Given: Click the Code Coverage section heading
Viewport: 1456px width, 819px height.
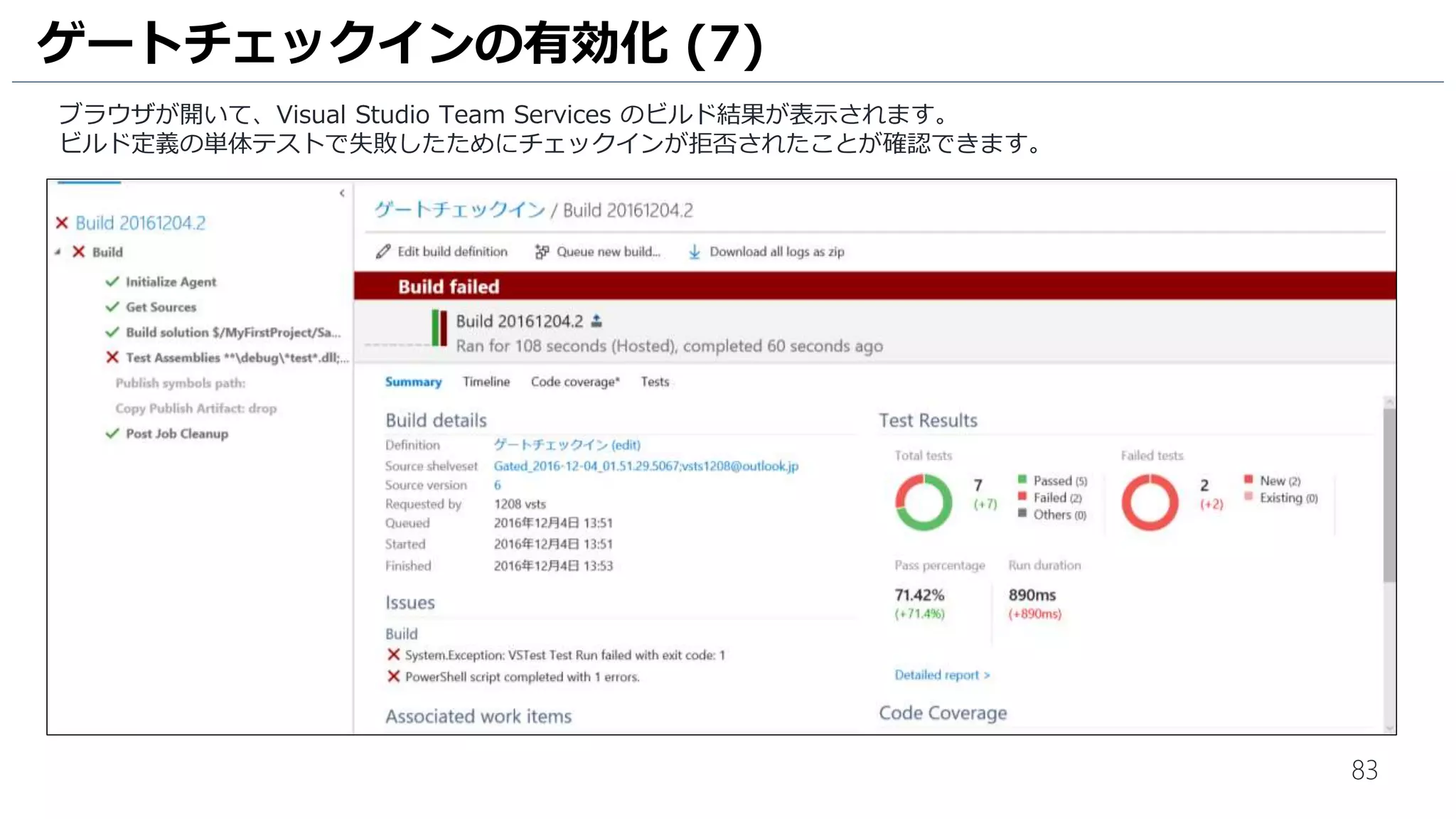Looking at the screenshot, I should pos(943,713).
